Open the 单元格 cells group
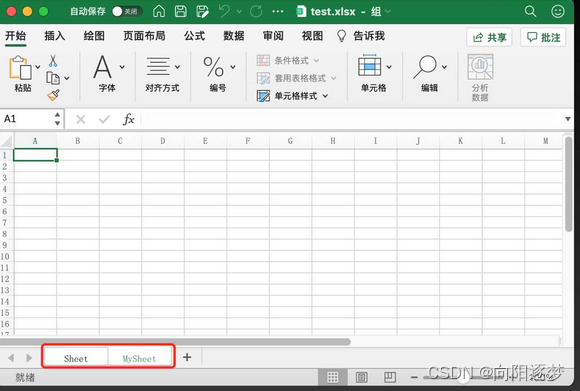Image resolution: width=580 pixels, height=391 pixels. click(374, 73)
